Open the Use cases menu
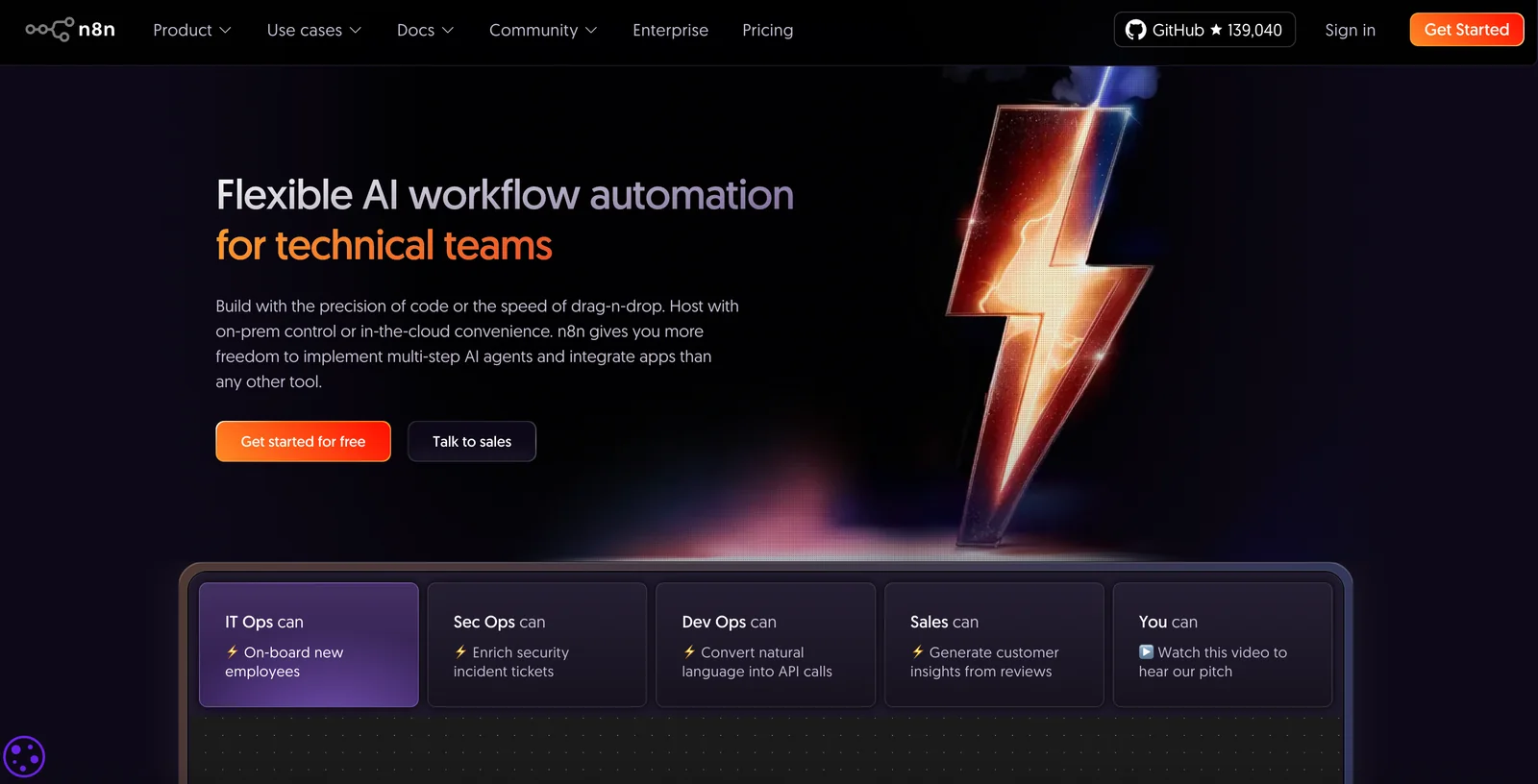The height and width of the screenshot is (784, 1538). click(314, 30)
